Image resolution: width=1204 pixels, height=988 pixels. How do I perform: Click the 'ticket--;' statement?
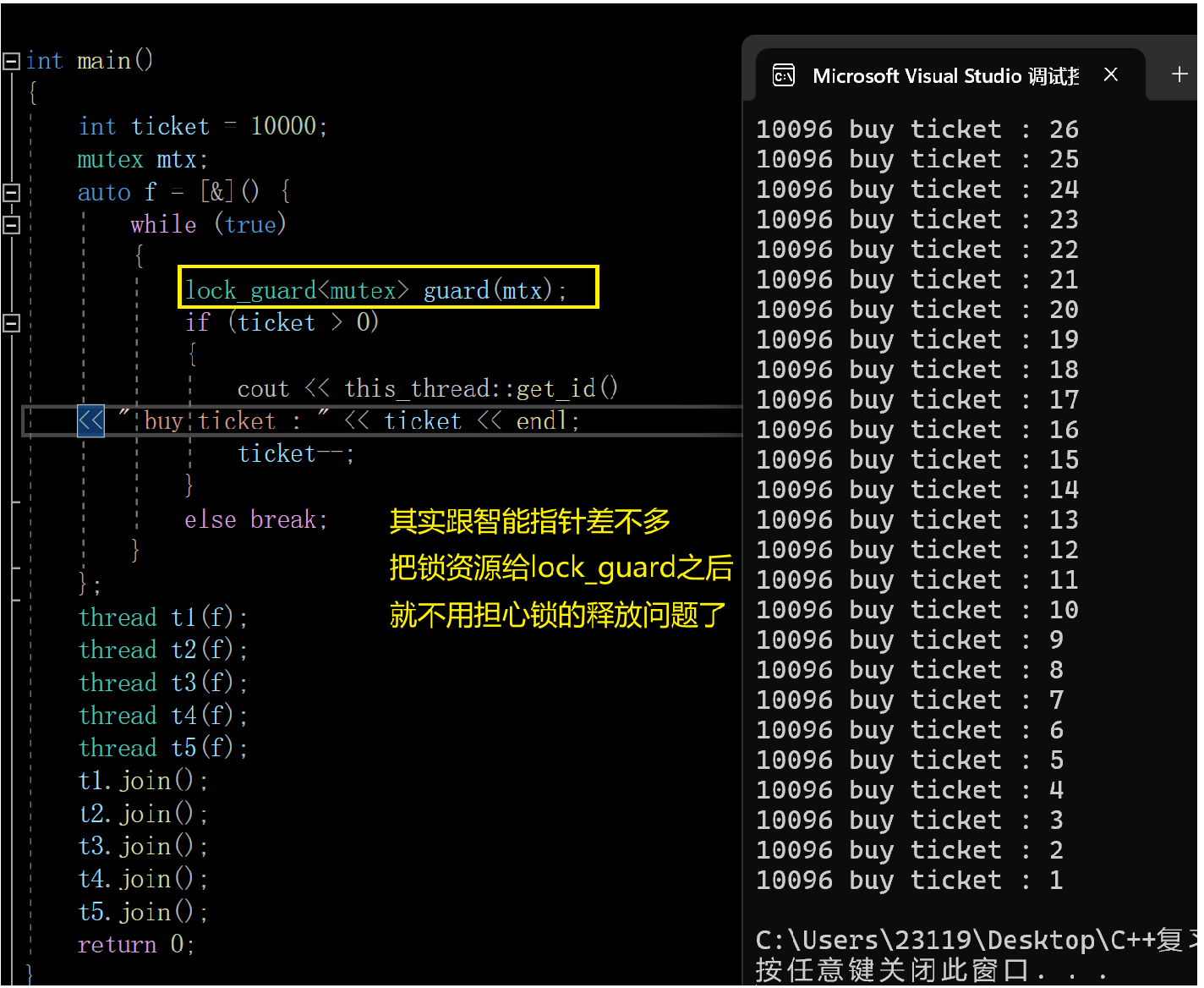point(295,454)
